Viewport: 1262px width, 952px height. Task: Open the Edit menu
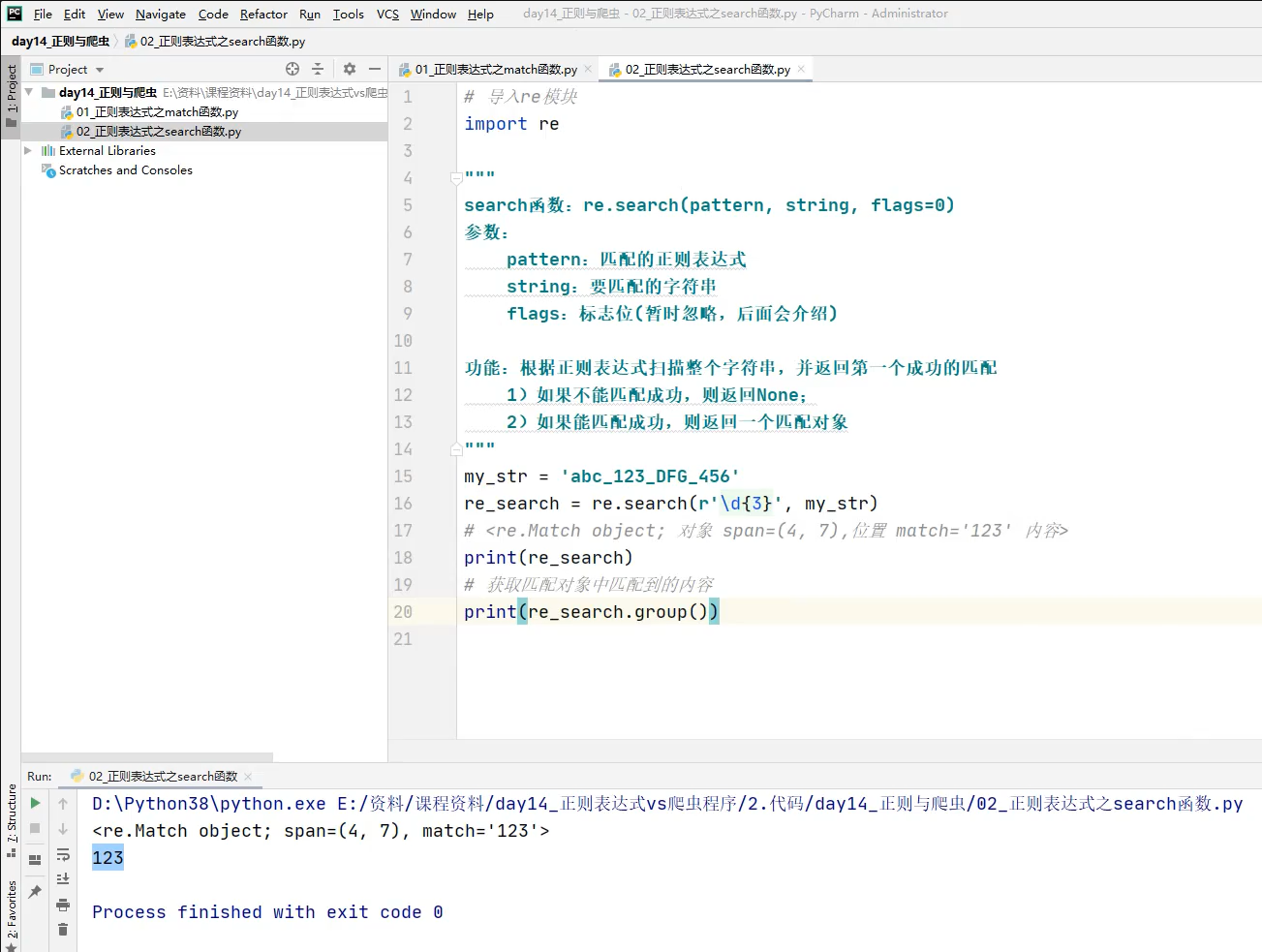pos(75,14)
